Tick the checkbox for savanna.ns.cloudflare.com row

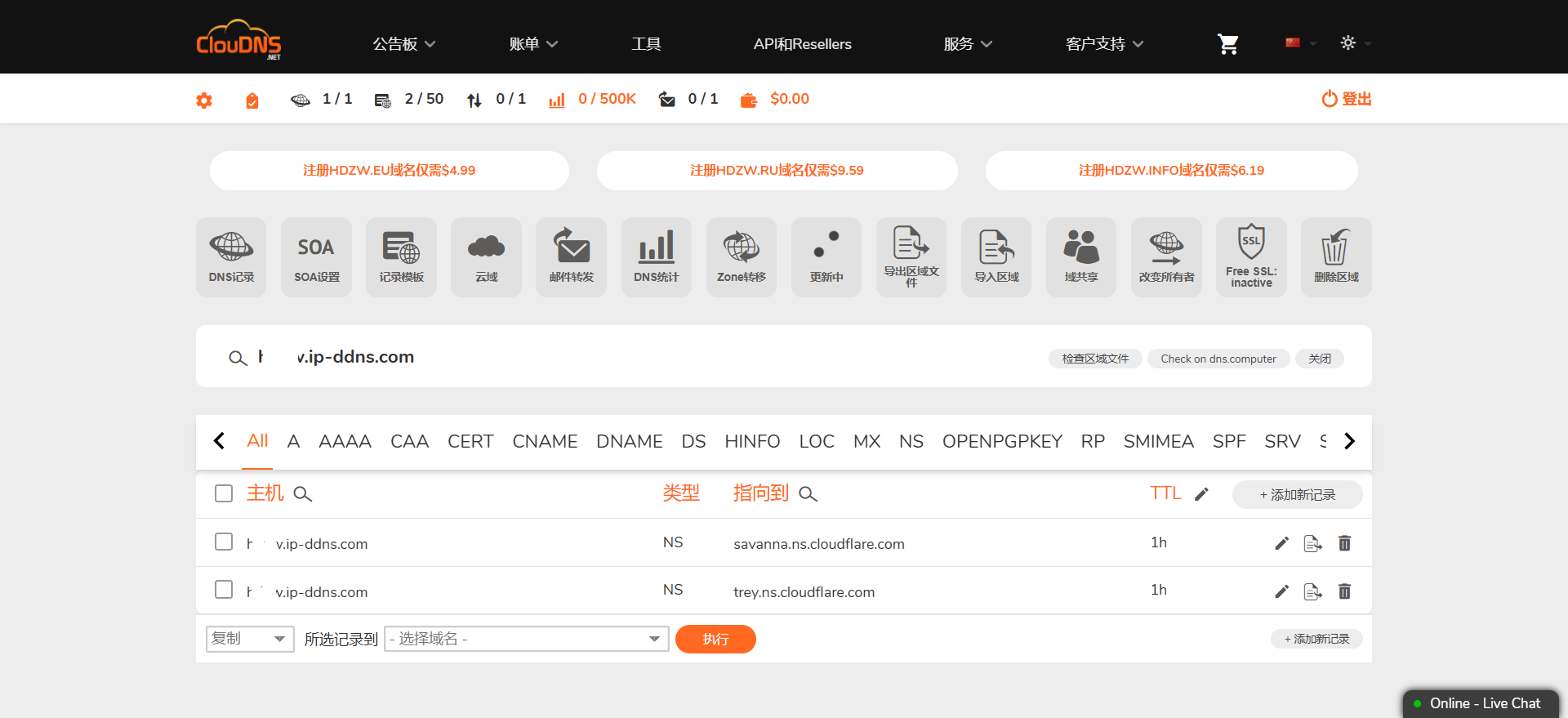(224, 542)
